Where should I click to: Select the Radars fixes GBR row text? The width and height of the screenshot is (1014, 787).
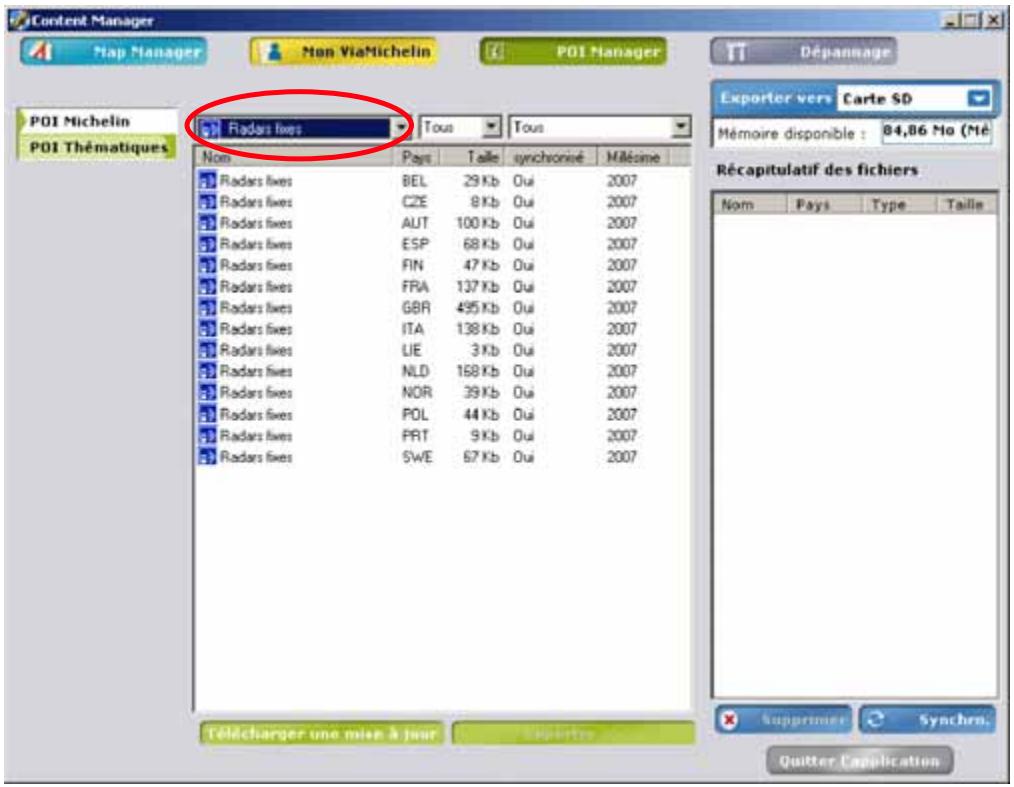coord(256,308)
